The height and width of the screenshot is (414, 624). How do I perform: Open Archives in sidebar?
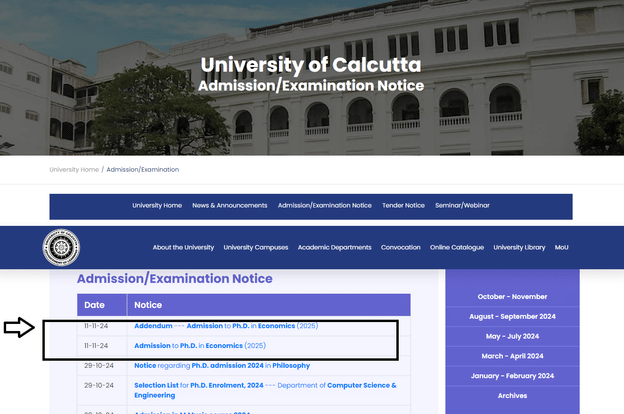click(512, 396)
